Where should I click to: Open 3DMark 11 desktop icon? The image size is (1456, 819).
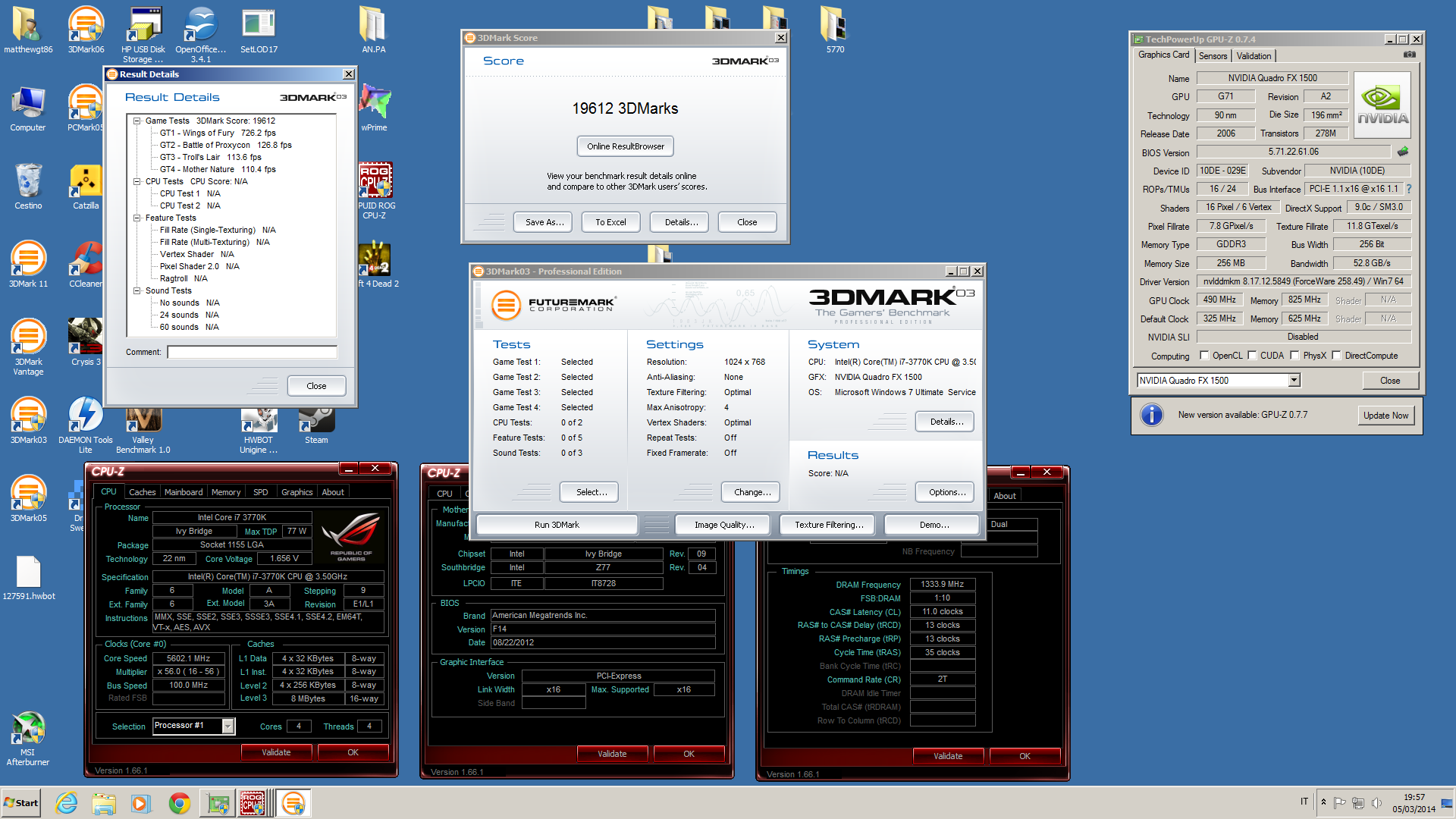pyautogui.click(x=28, y=265)
